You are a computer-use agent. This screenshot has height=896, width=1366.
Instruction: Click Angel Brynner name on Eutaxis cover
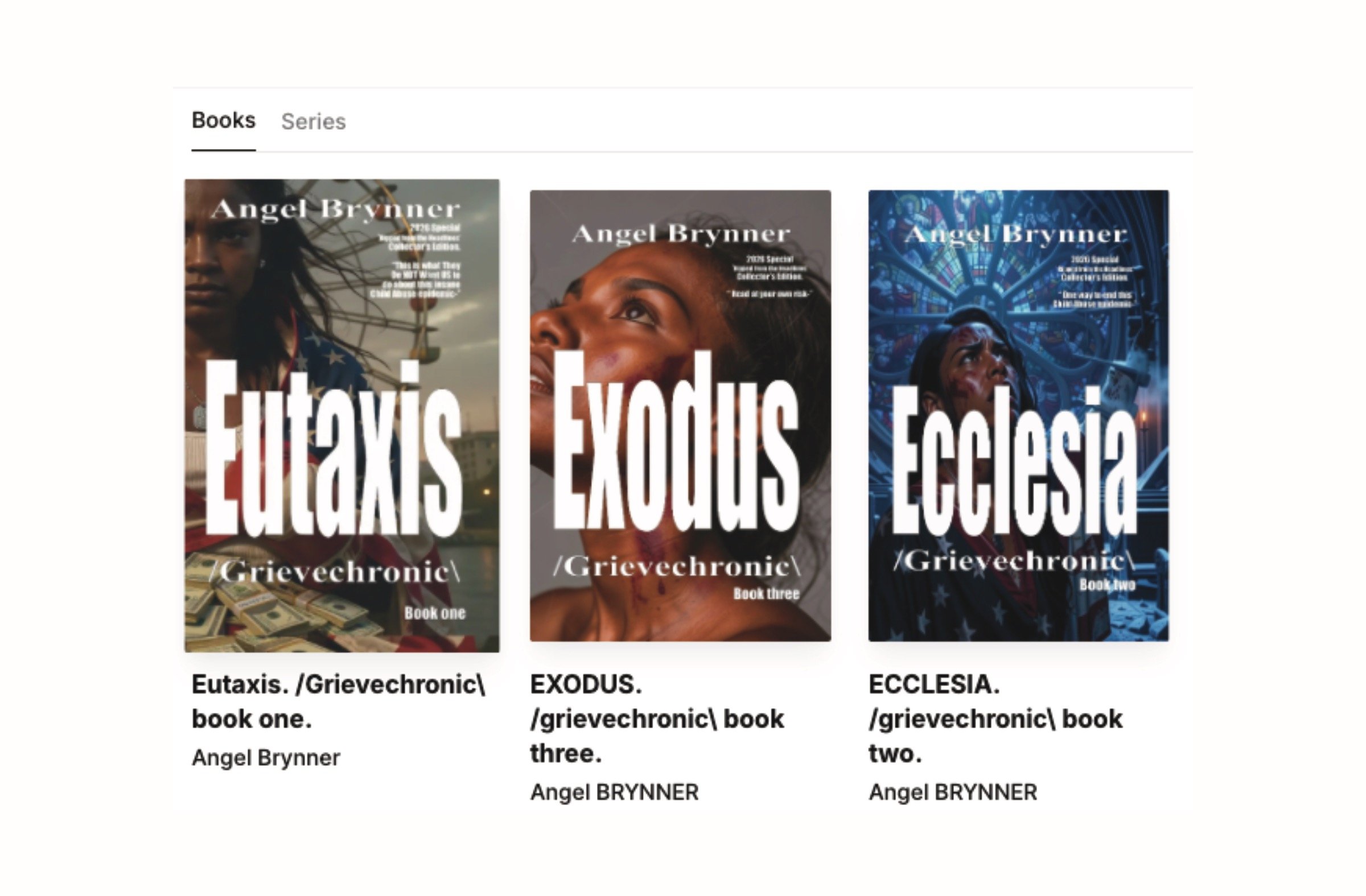pyautogui.click(x=335, y=209)
